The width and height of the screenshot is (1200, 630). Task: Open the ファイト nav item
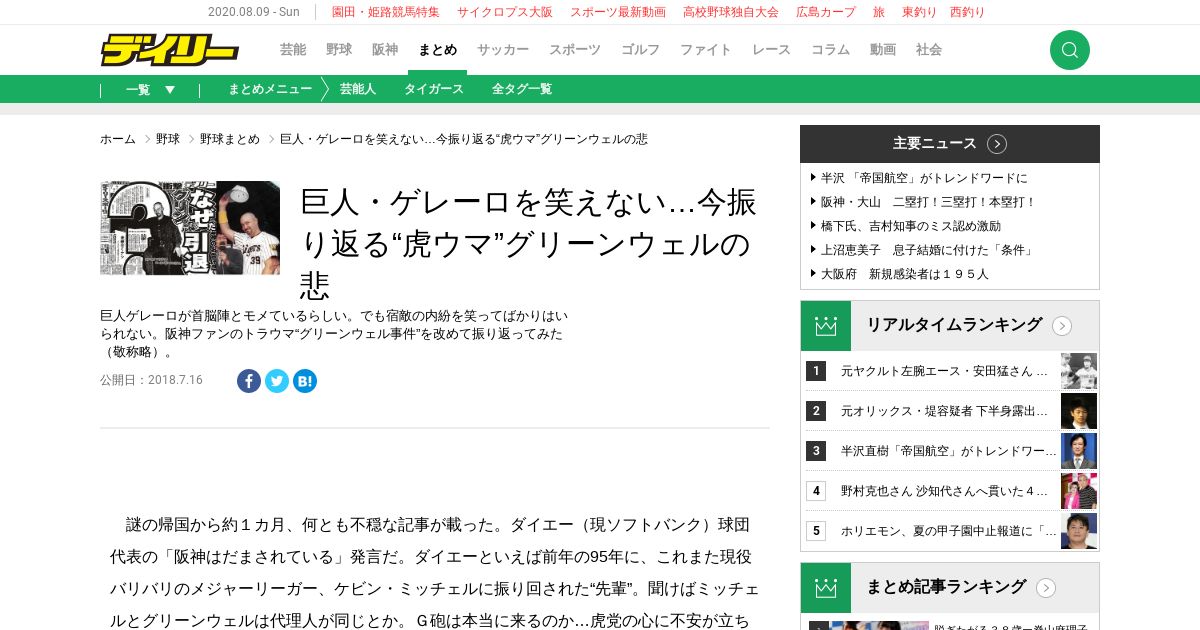pyautogui.click(x=706, y=50)
